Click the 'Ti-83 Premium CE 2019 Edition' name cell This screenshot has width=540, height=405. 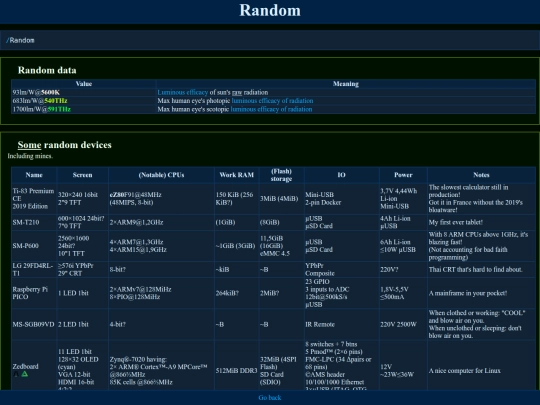[x=34, y=199]
